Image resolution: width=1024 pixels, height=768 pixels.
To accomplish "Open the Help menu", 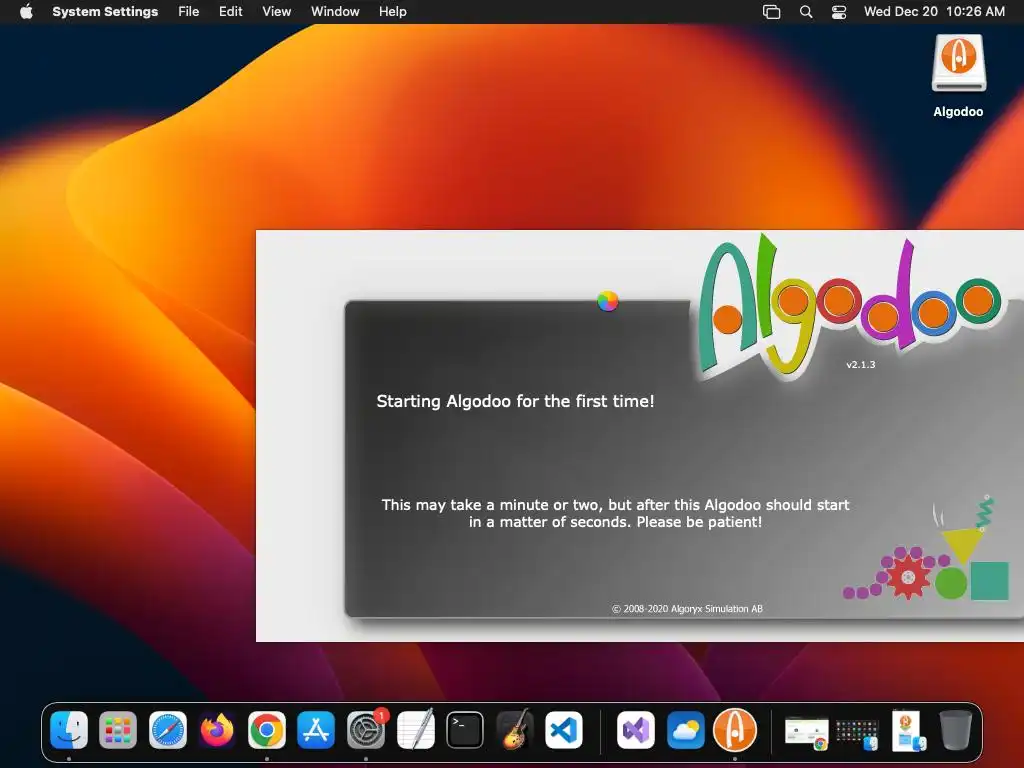I will tap(392, 12).
